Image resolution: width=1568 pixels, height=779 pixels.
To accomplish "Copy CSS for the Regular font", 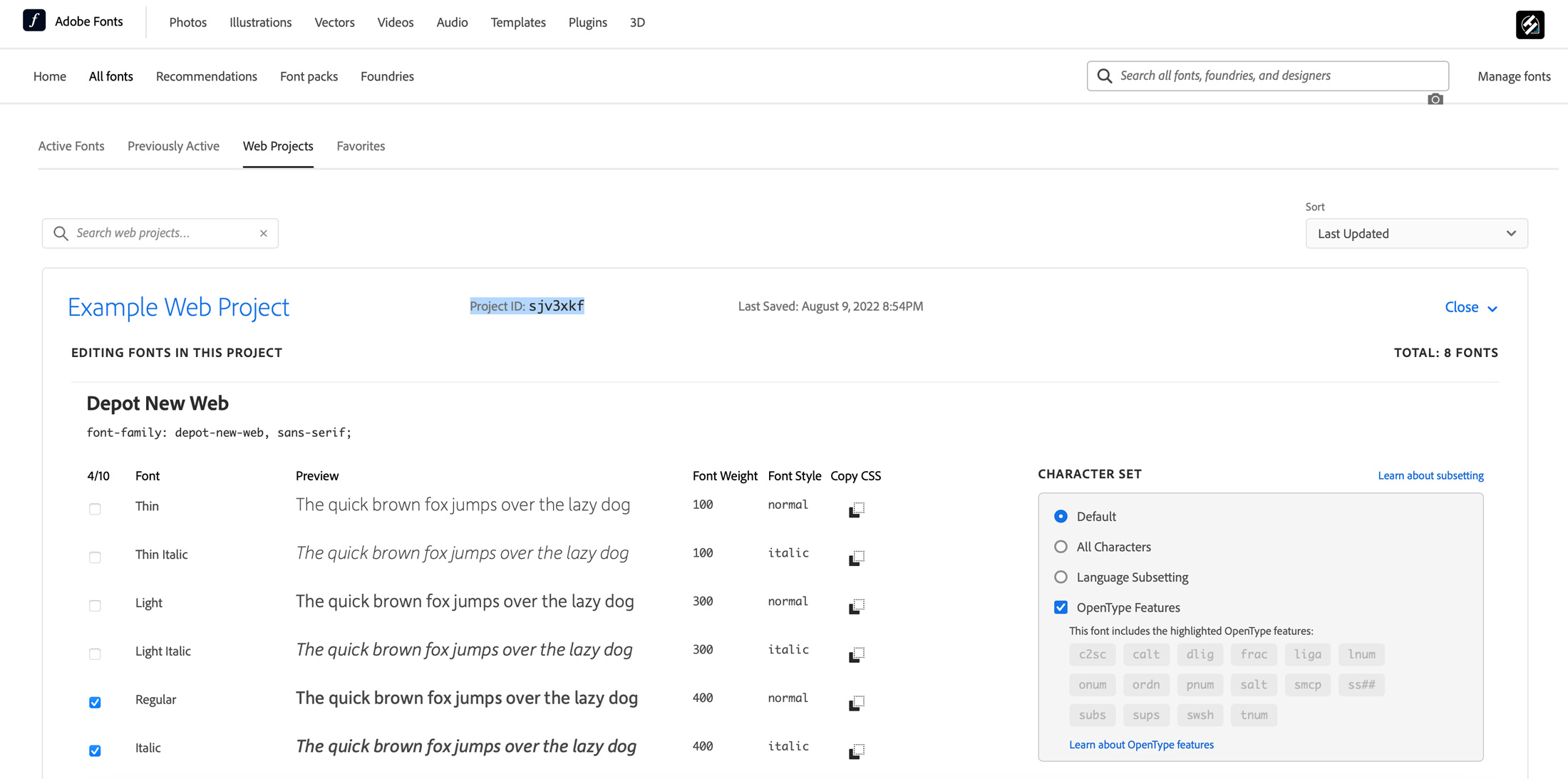I will point(857,703).
